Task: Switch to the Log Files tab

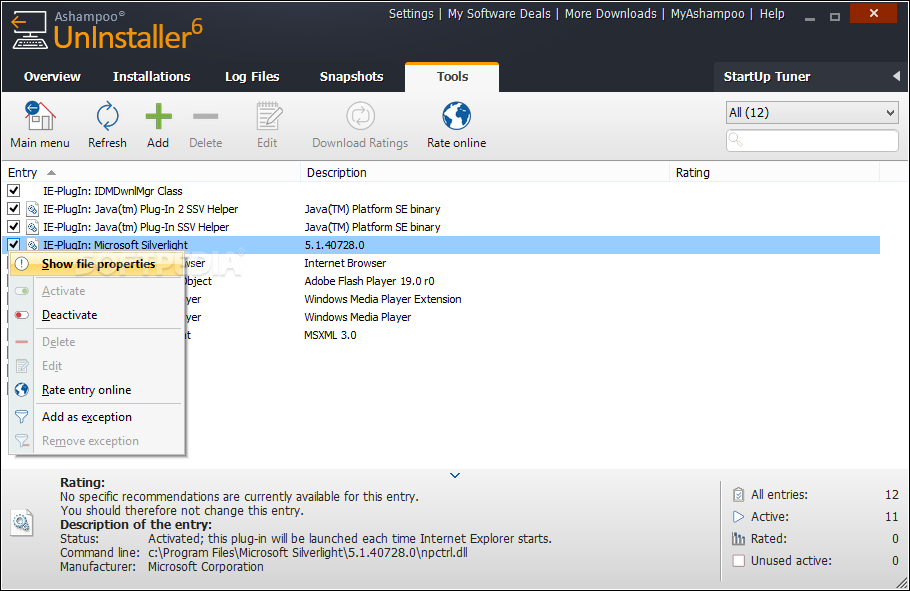Action: click(x=252, y=77)
